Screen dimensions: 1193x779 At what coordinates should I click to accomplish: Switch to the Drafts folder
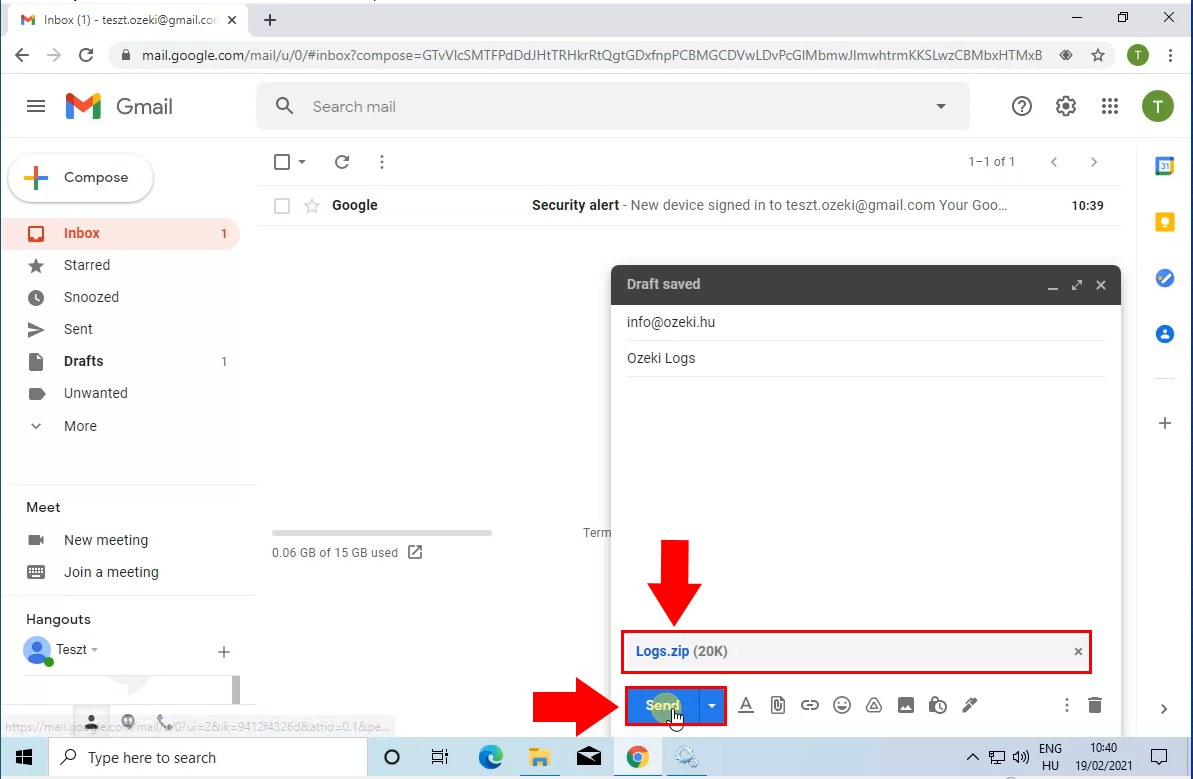click(83, 361)
